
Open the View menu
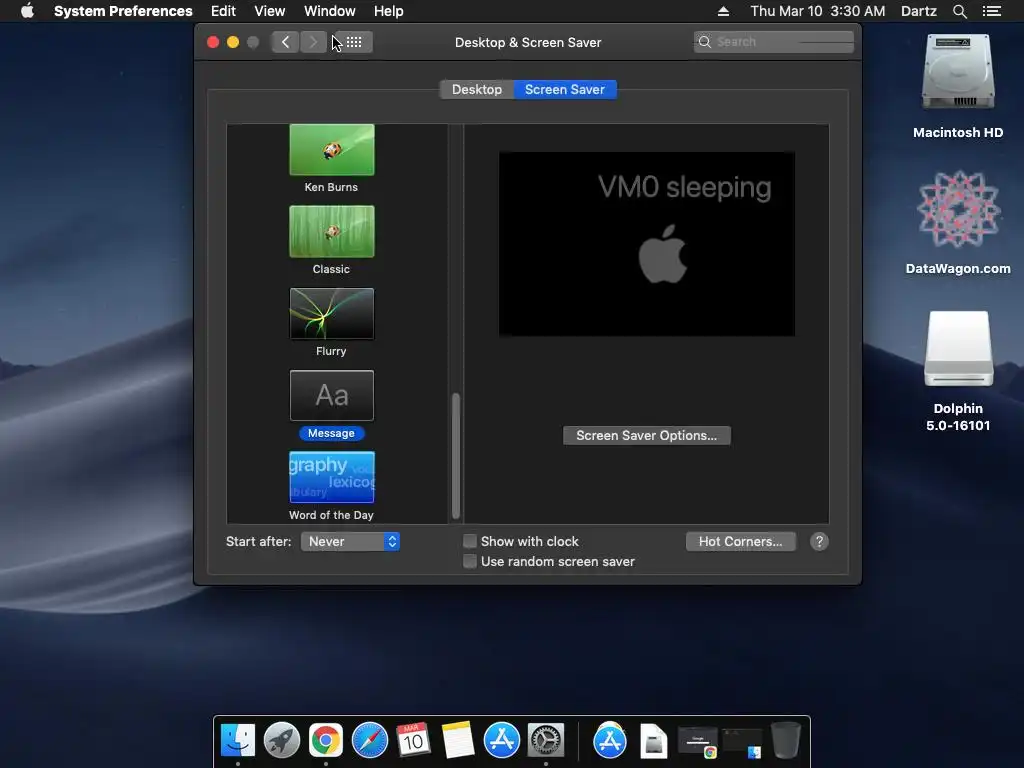[270, 11]
